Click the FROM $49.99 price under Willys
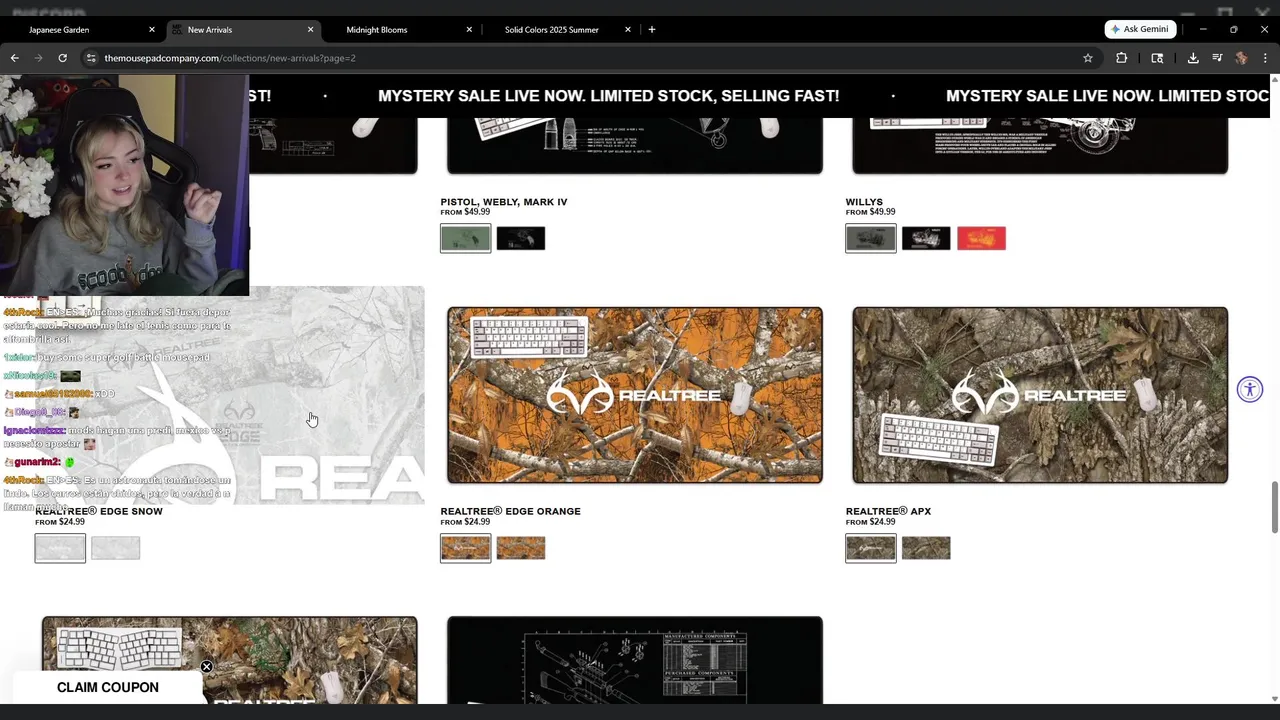This screenshot has height=720, width=1280. (870, 212)
